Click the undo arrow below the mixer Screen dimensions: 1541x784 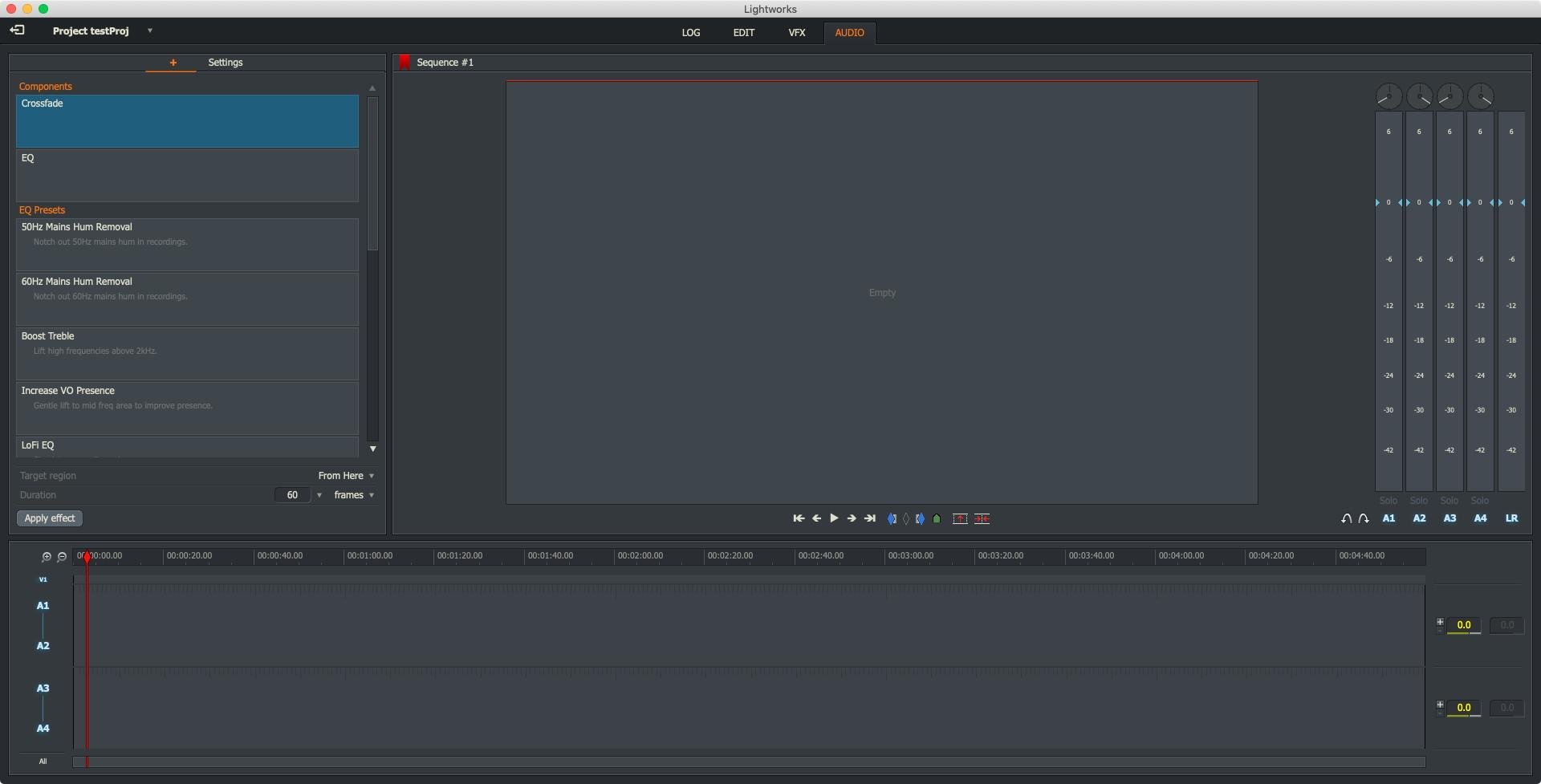[x=1346, y=519]
